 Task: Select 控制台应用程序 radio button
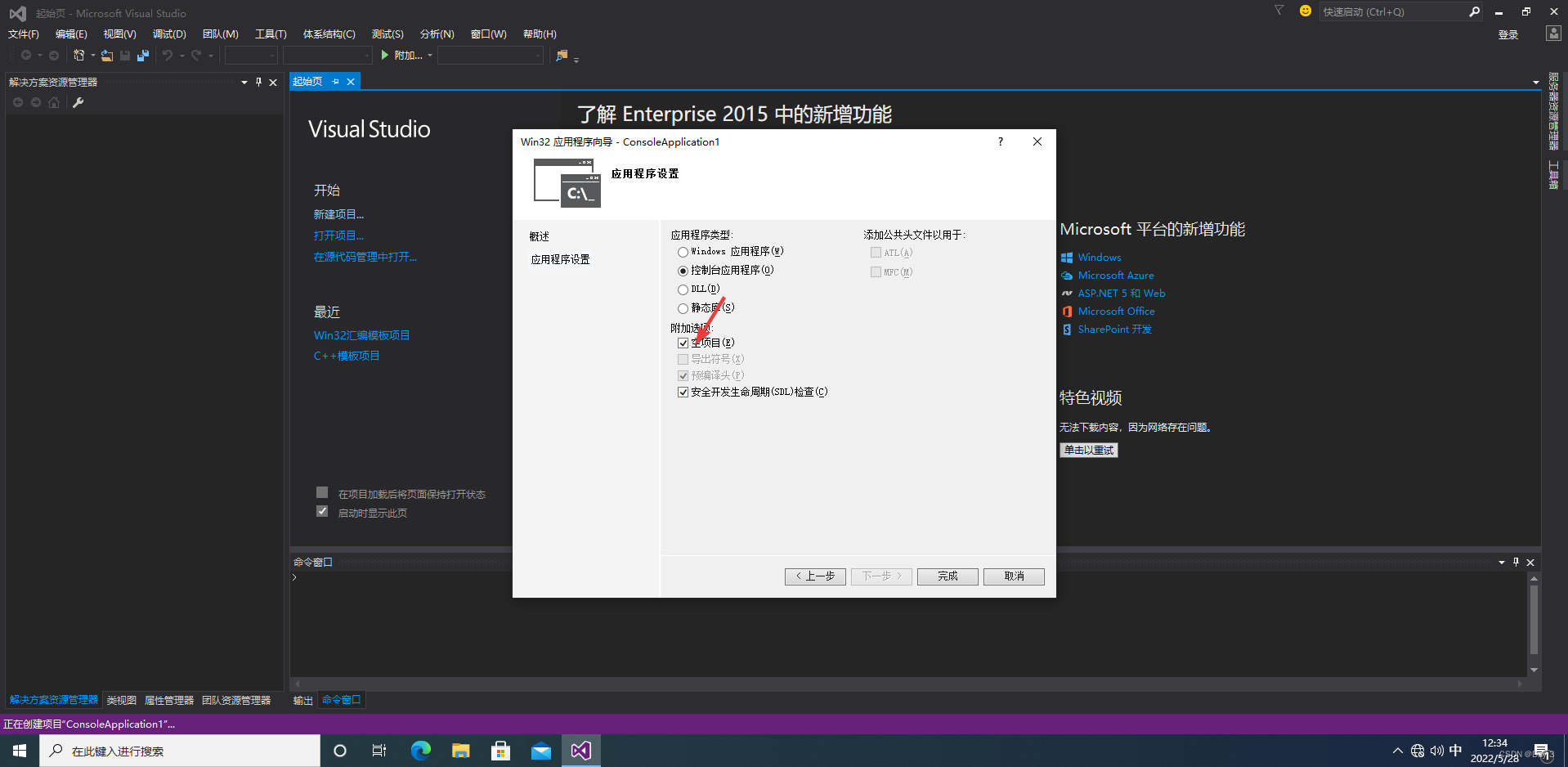(683, 271)
